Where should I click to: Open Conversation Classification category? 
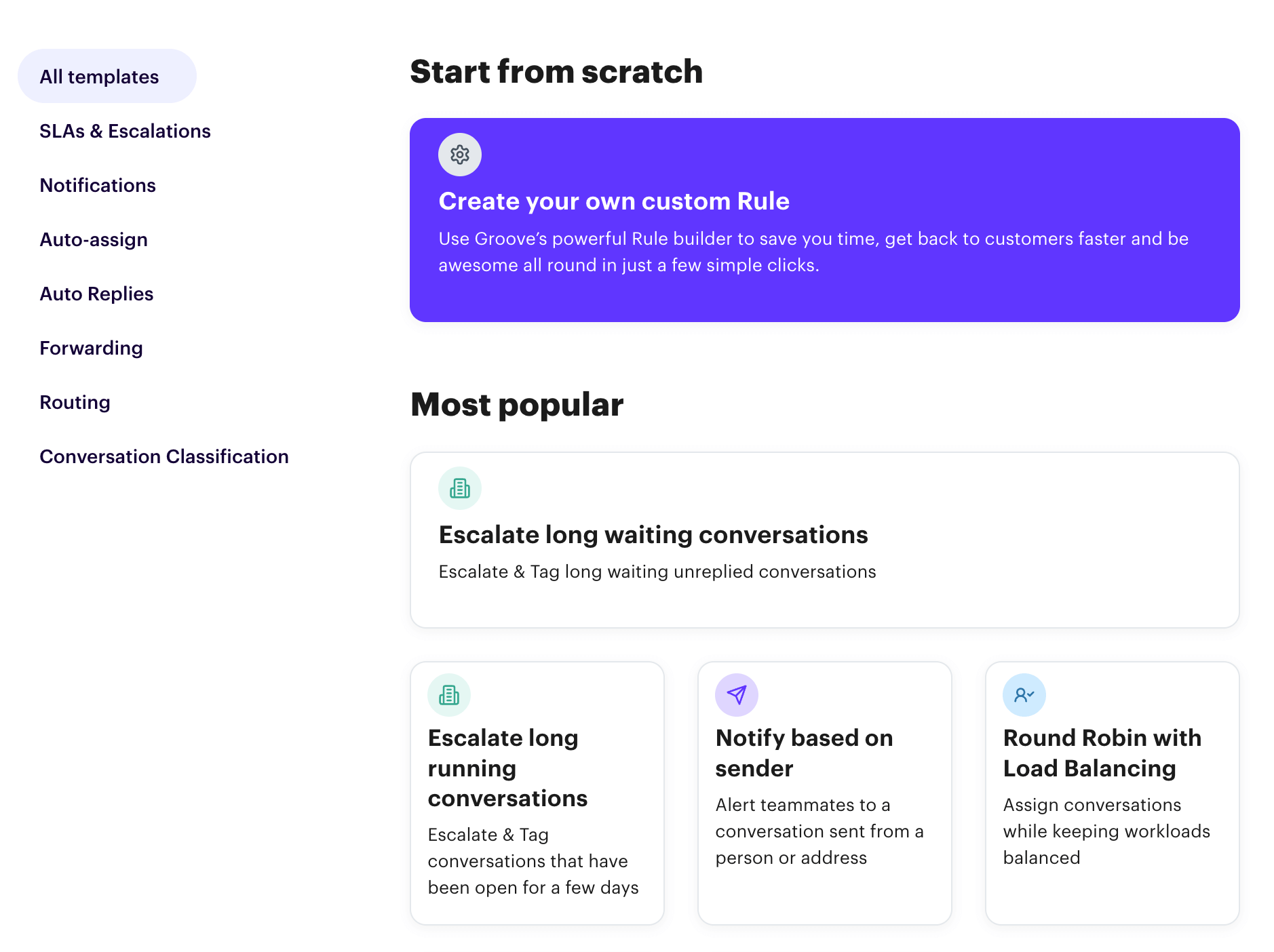tap(164, 456)
